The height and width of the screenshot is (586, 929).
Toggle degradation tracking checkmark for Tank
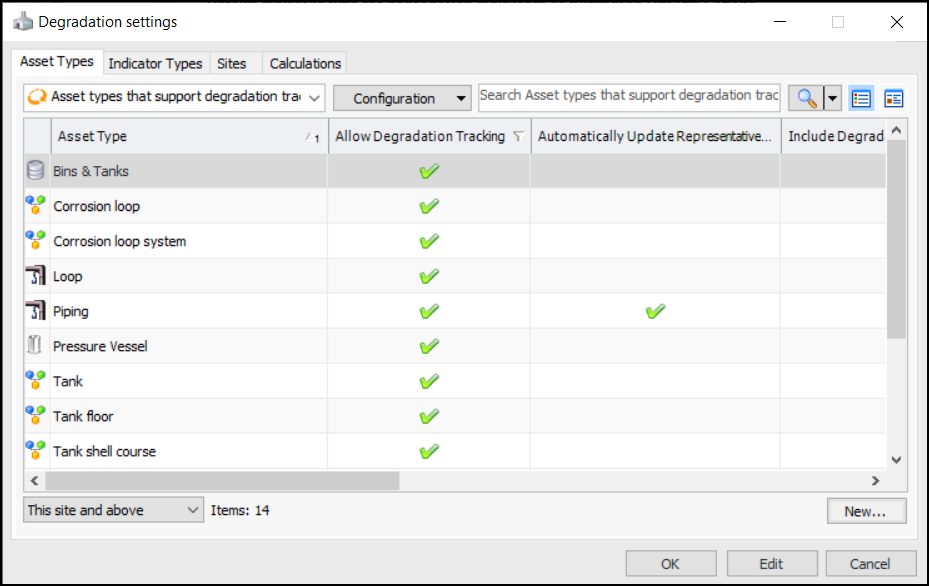point(429,381)
